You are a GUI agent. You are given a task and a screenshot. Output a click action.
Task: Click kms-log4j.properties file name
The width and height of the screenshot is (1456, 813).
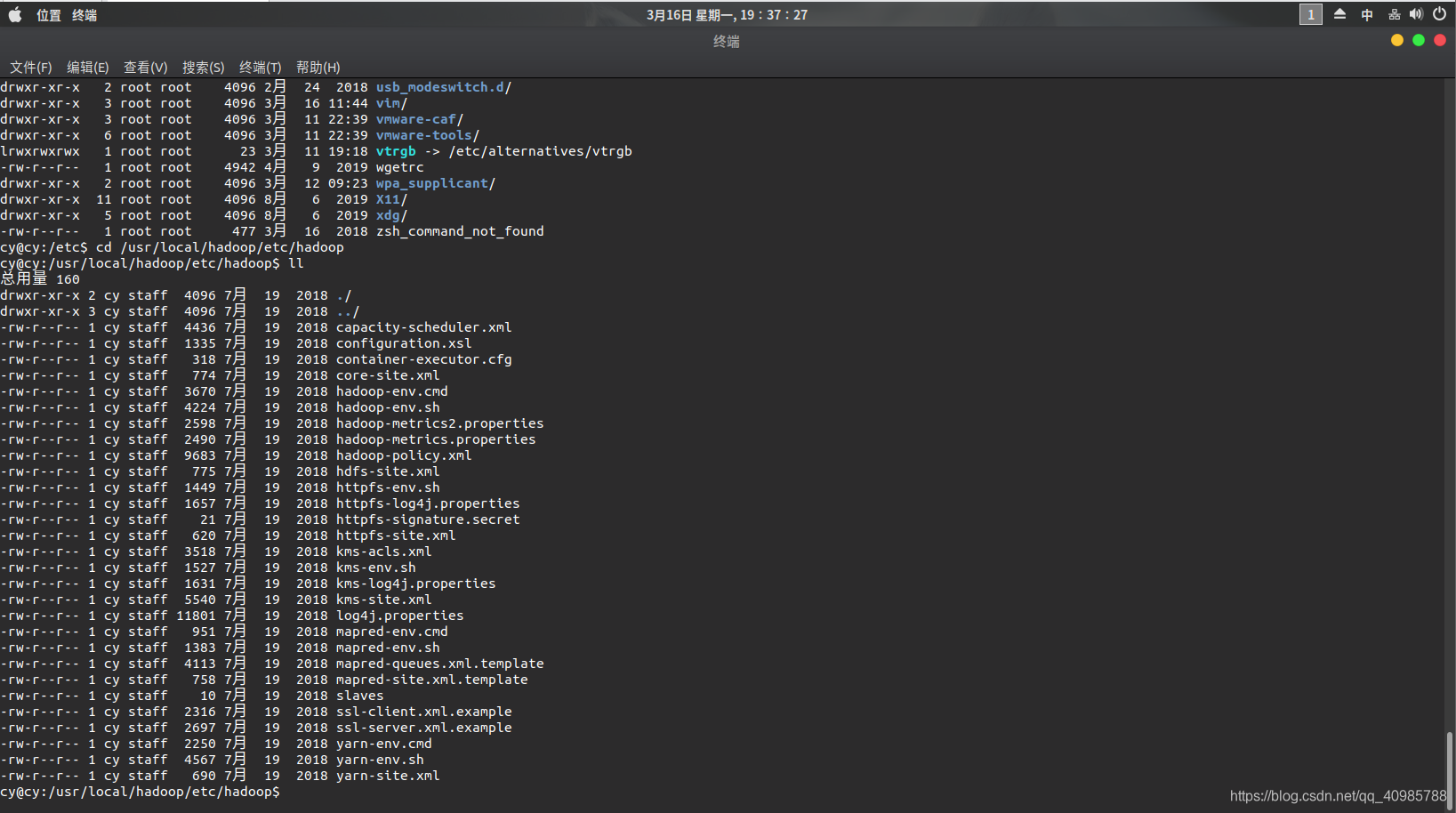[x=416, y=584]
